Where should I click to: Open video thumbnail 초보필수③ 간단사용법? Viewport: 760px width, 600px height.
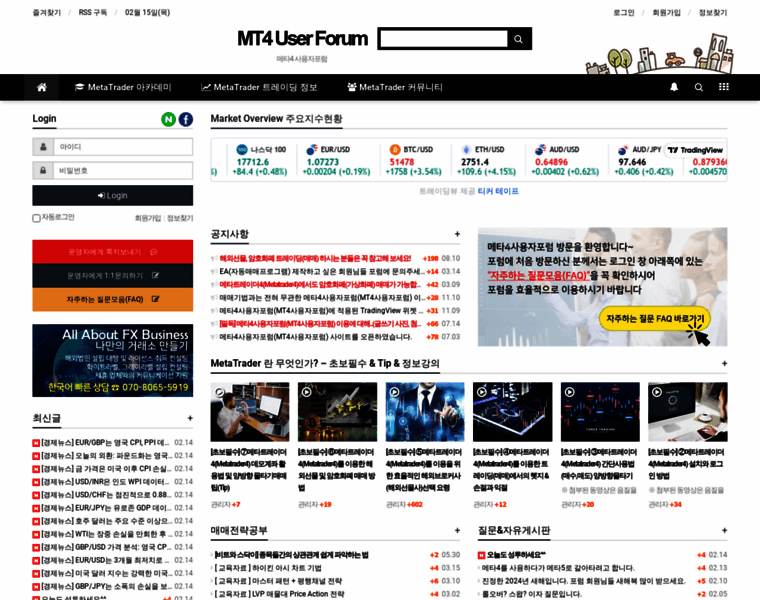(x=600, y=412)
